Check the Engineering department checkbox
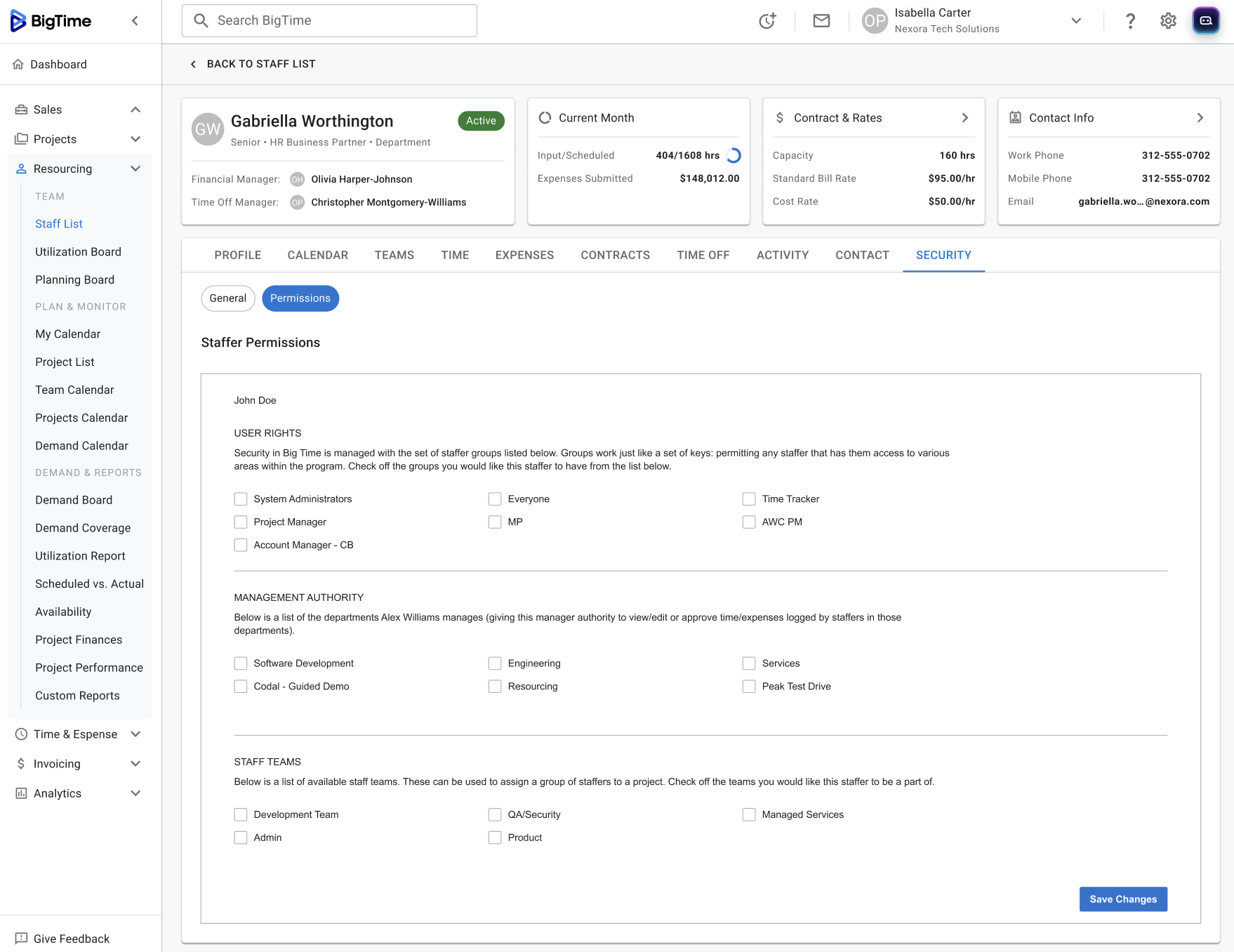Viewport: 1234px width, 952px height. (x=495, y=663)
